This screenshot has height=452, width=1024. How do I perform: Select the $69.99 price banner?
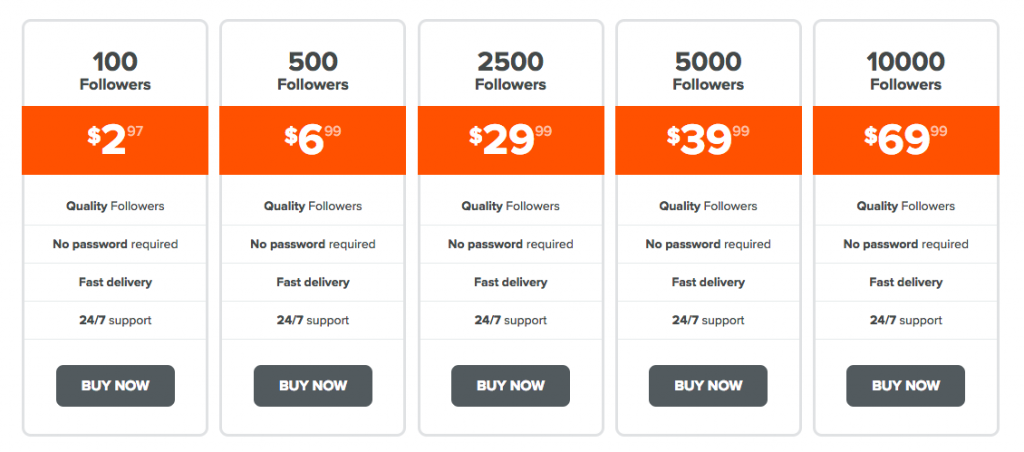pyautogui.click(x=905, y=140)
